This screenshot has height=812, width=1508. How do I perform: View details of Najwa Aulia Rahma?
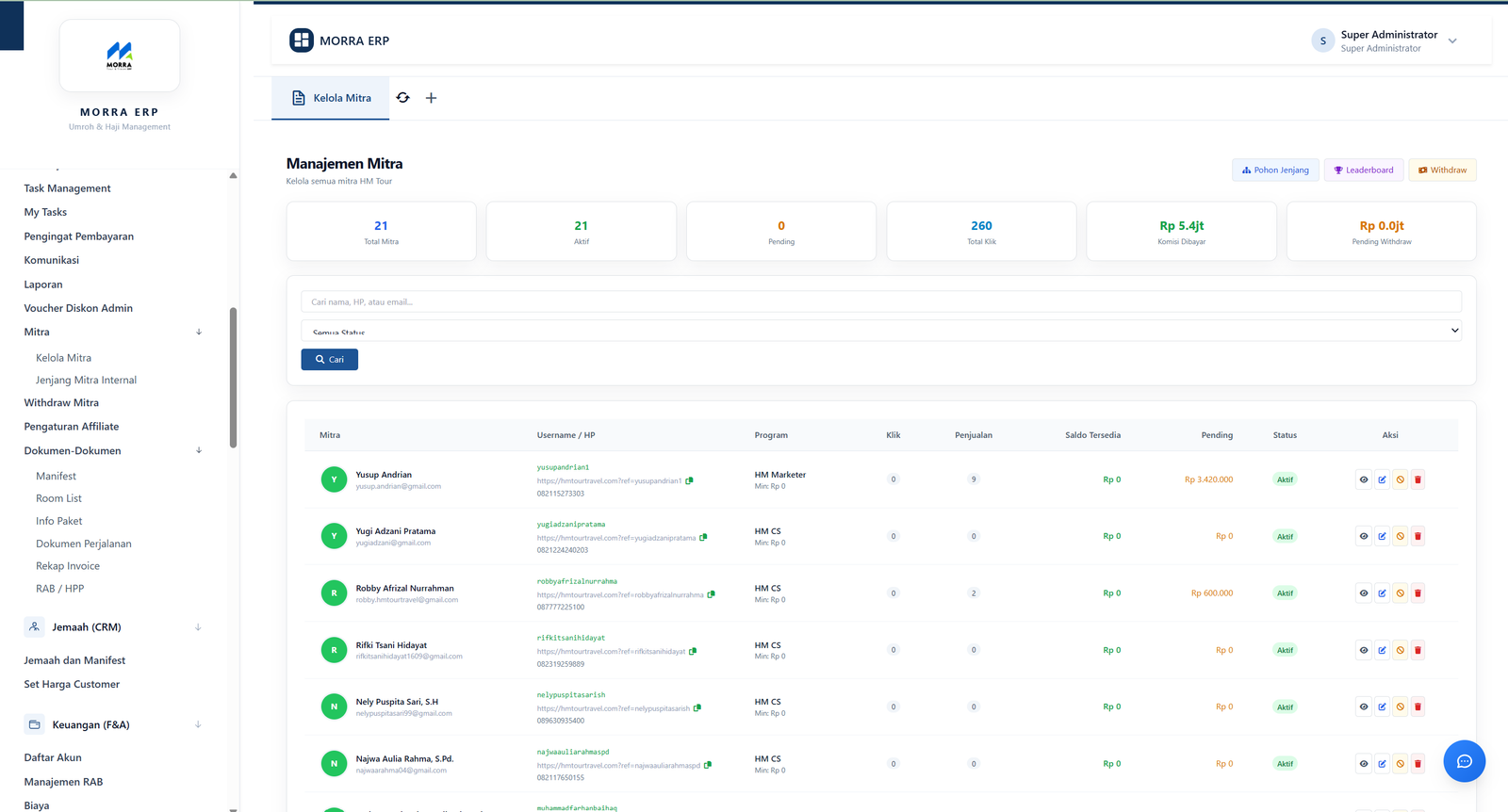1364,764
